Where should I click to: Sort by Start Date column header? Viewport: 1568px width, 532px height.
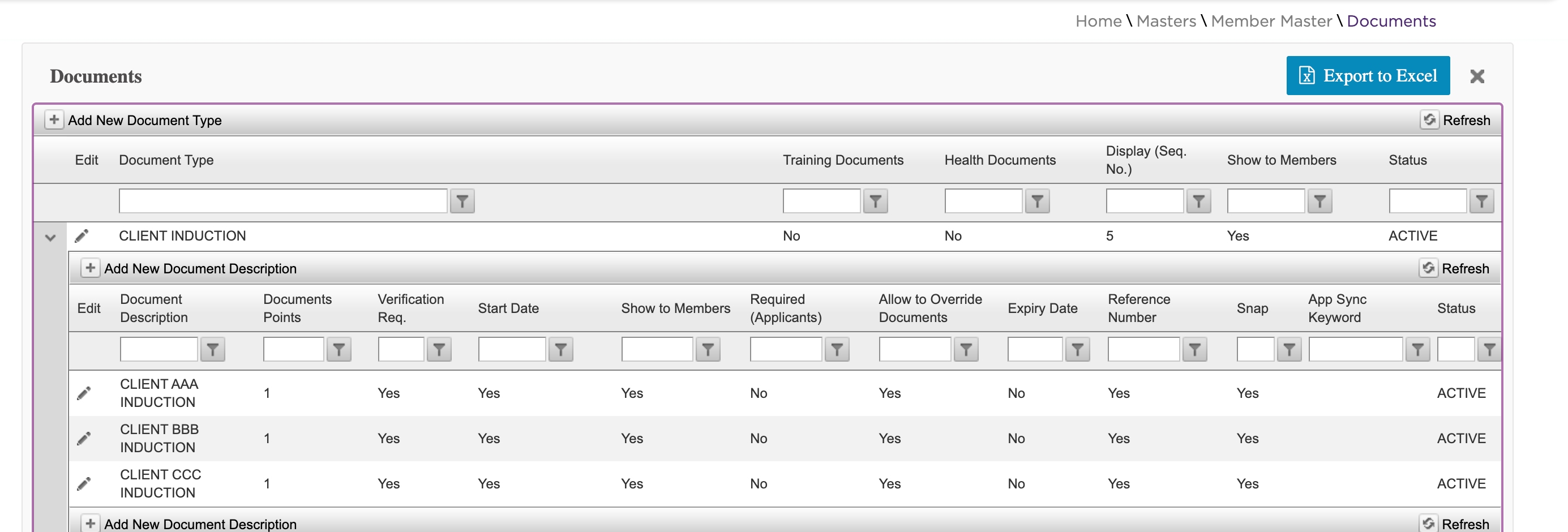[508, 308]
